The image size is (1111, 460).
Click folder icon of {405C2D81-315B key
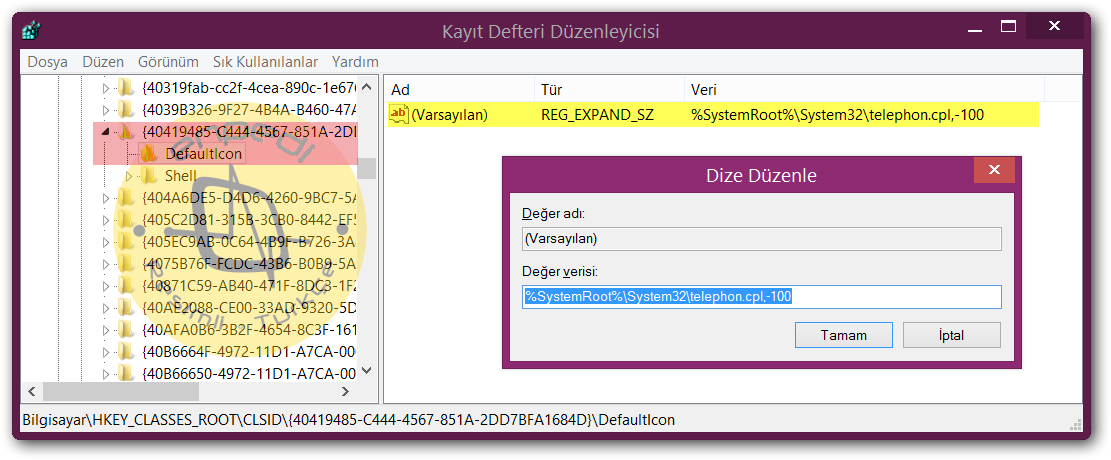click(x=126, y=220)
